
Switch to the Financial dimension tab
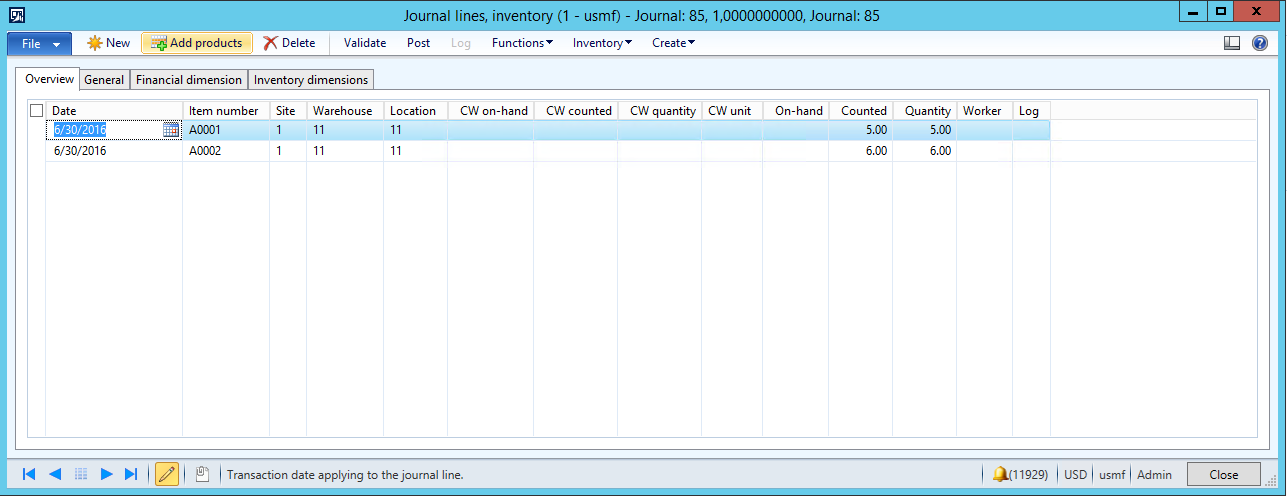[189, 80]
